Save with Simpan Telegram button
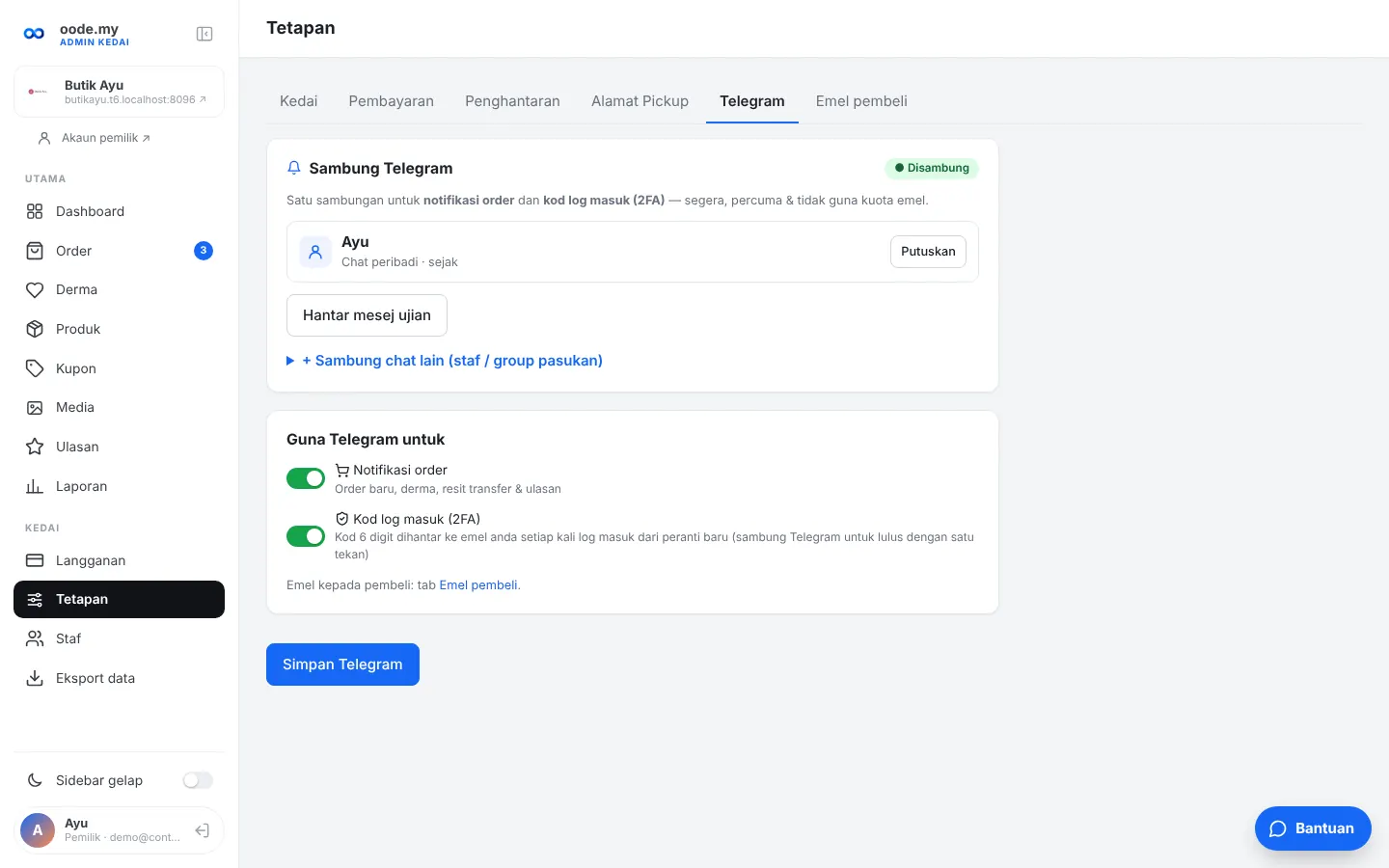 342,665
